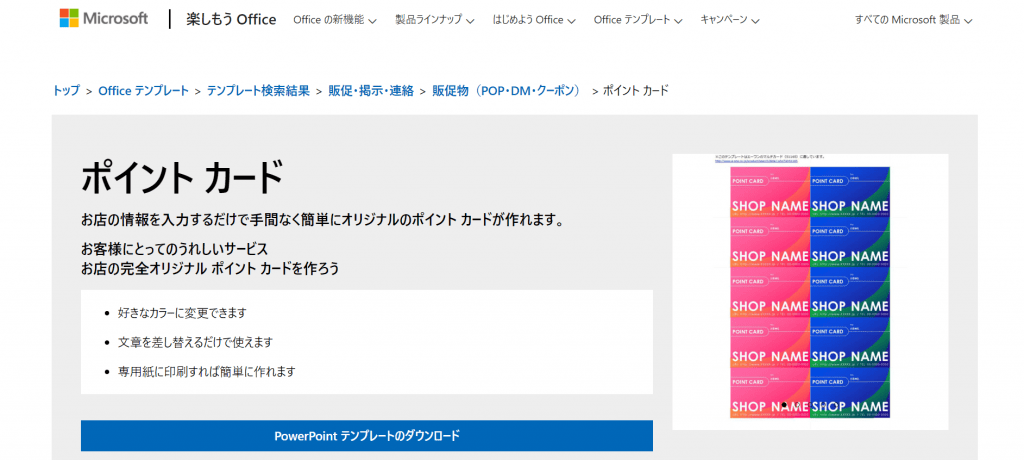
Task: Open the 販促・掲示・連絡 breadcrumb link
Action: pos(370,91)
